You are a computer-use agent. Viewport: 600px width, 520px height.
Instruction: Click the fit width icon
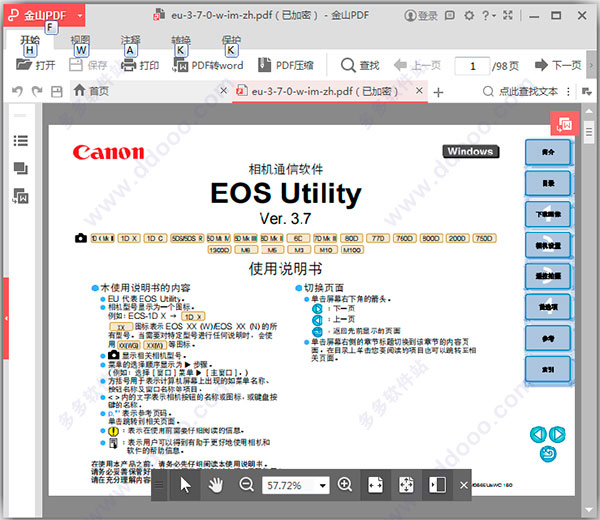coord(376,485)
